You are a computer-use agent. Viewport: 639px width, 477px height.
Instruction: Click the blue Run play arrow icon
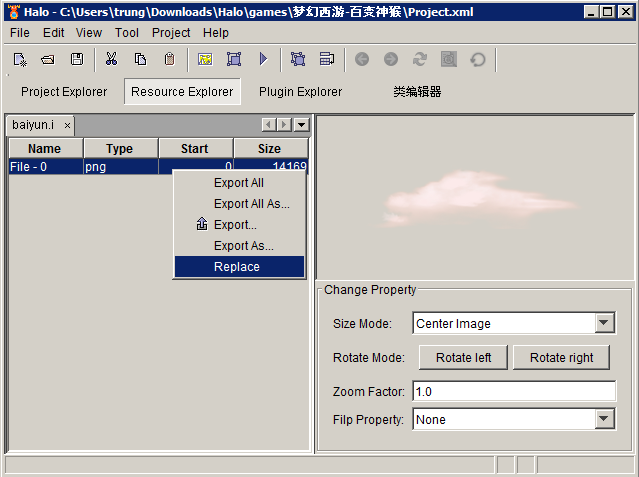[263, 60]
